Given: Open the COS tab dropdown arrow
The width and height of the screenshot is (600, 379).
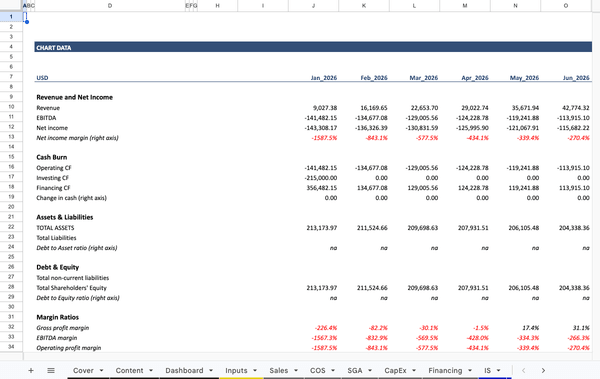Looking at the screenshot, I should (x=333, y=370).
